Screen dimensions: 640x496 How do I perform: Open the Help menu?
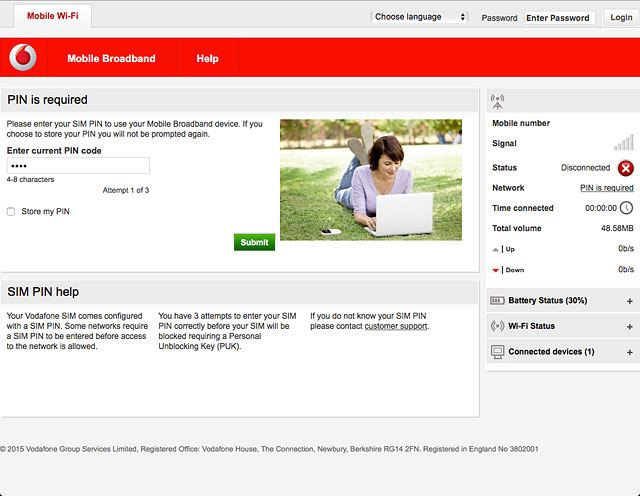coord(207,59)
